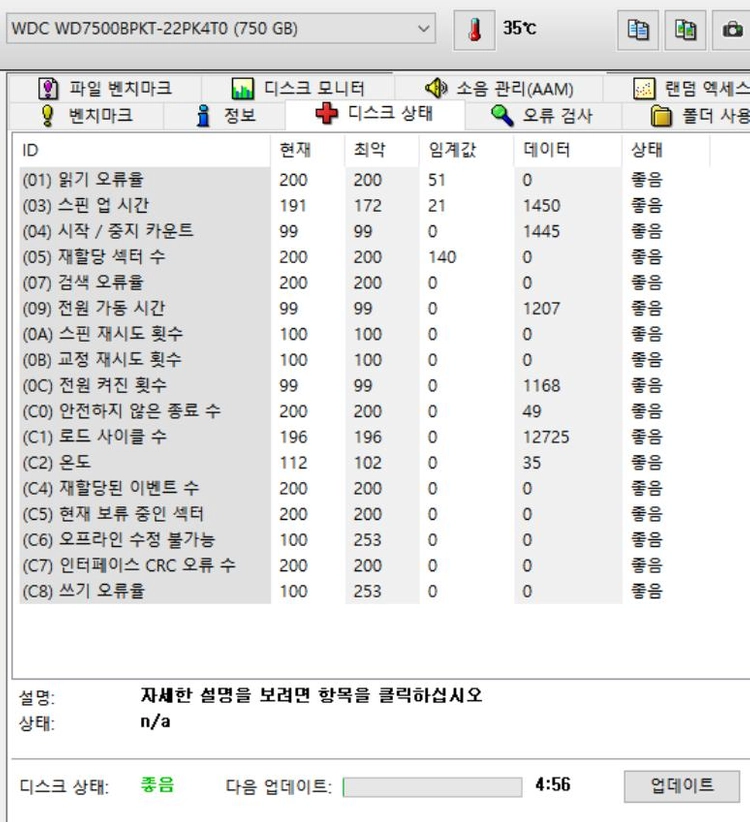Open the 오류 검사 tab
750x822 pixels.
pyautogui.click(x=542, y=115)
